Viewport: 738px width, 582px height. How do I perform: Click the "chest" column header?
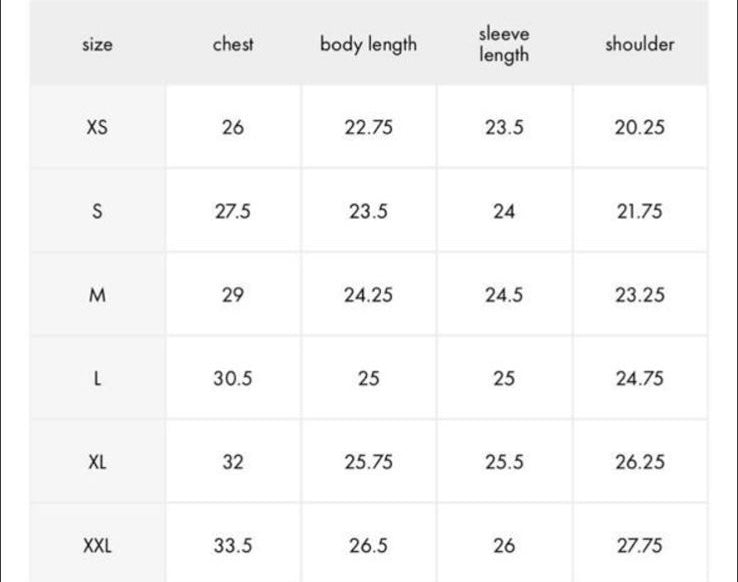233,45
